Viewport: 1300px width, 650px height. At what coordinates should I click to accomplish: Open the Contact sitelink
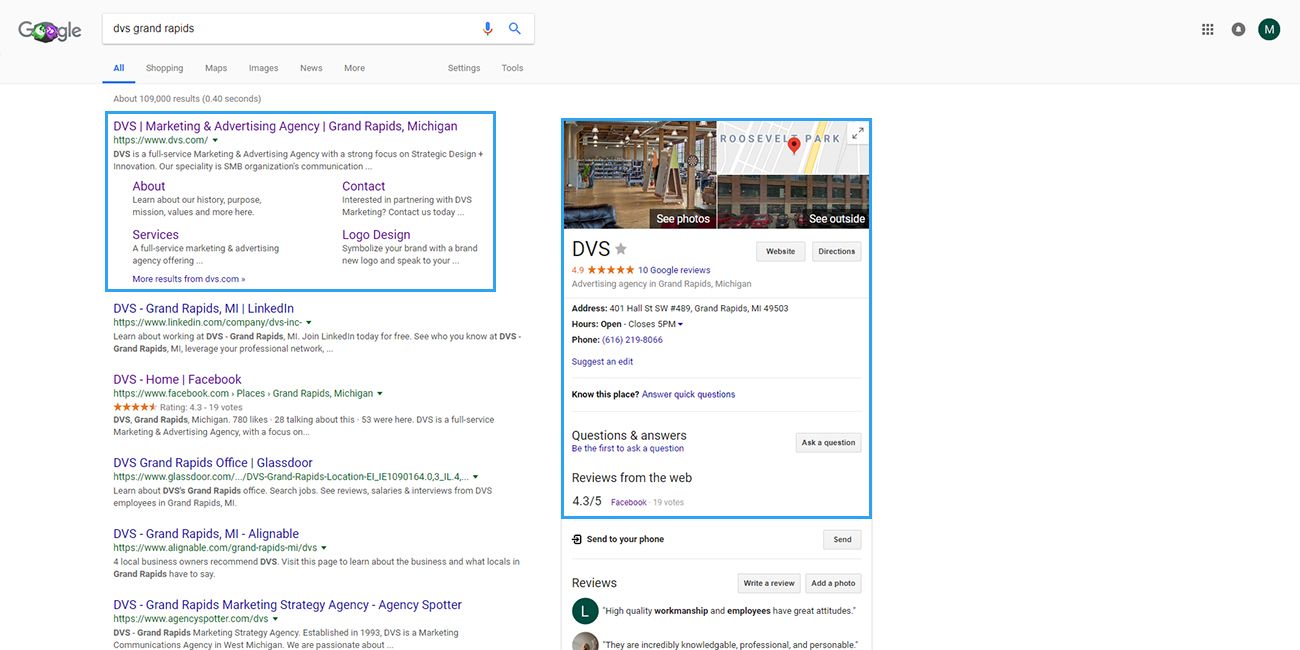point(364,186)
